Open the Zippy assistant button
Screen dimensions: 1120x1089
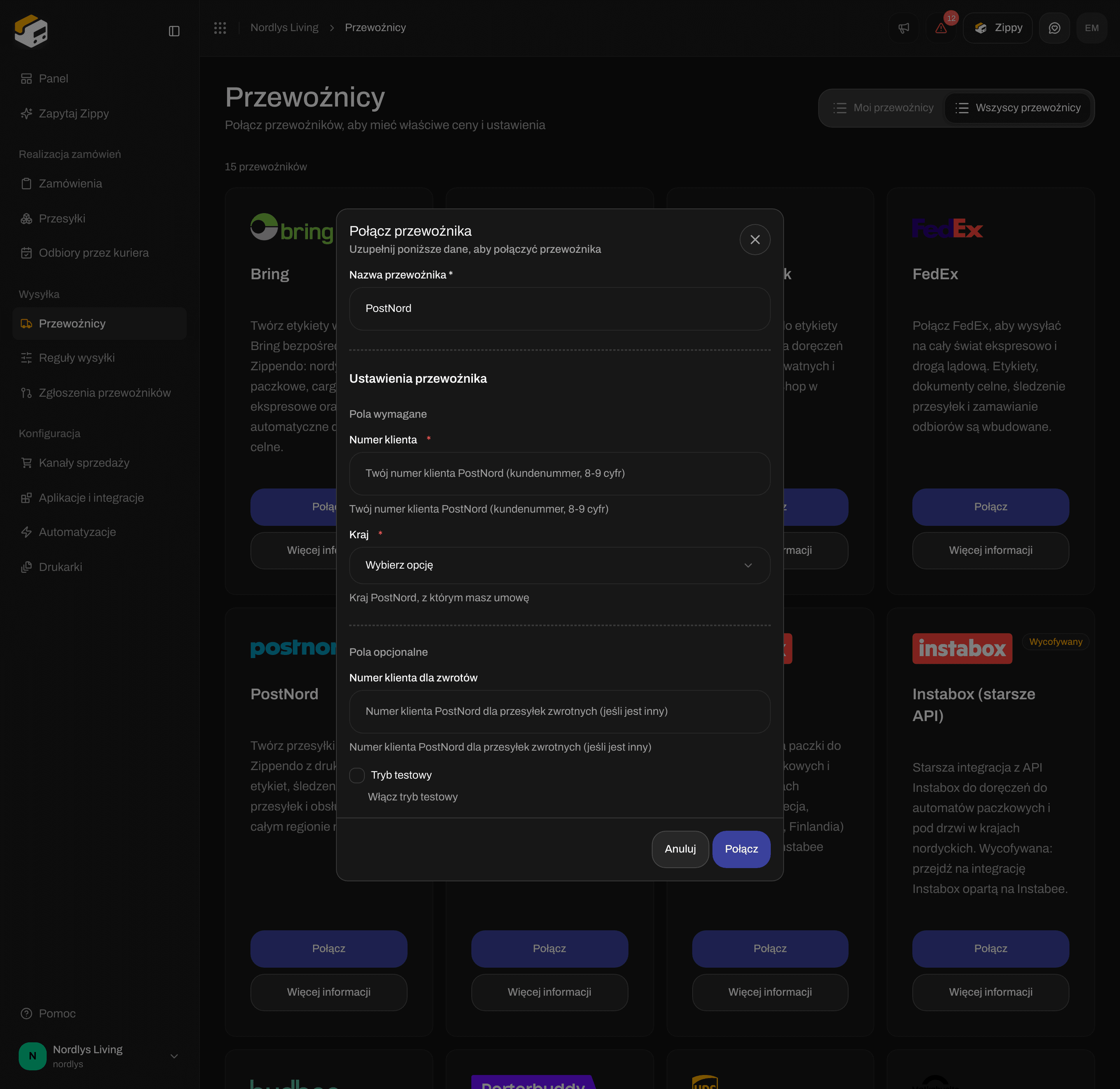tap(998, 28)
